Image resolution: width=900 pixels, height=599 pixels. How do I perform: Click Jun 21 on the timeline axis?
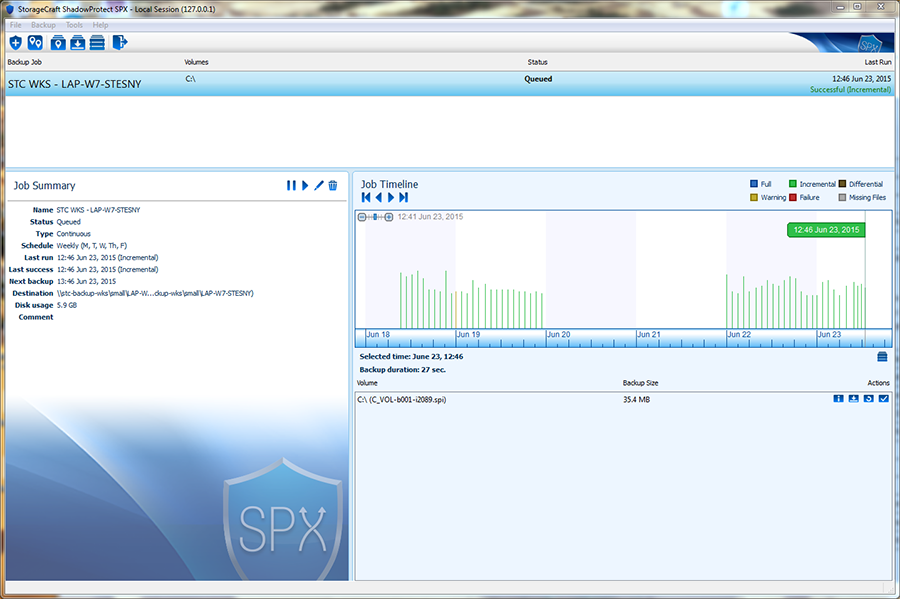click(649, 334)
